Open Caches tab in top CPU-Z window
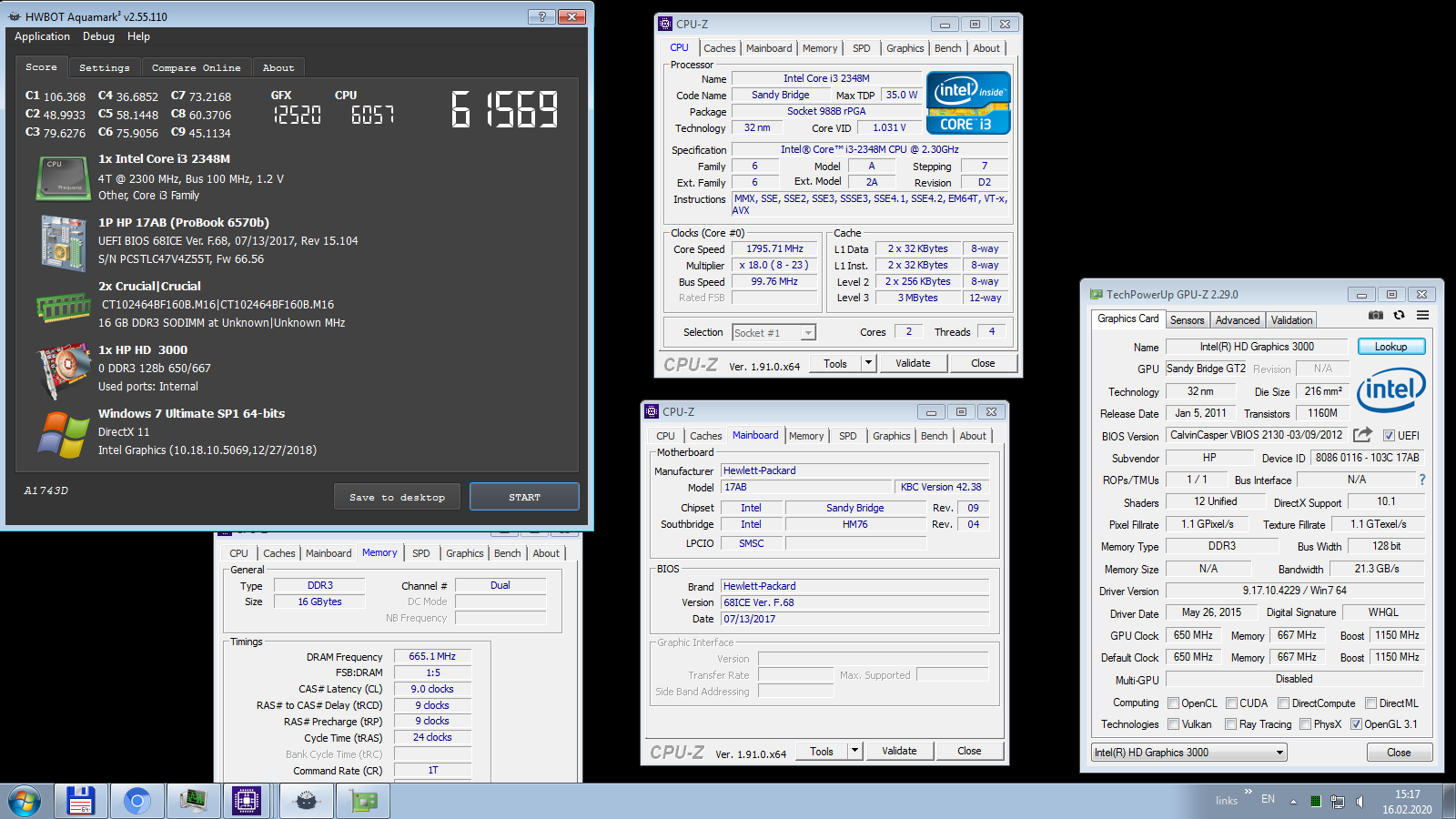 coord(720,48)
